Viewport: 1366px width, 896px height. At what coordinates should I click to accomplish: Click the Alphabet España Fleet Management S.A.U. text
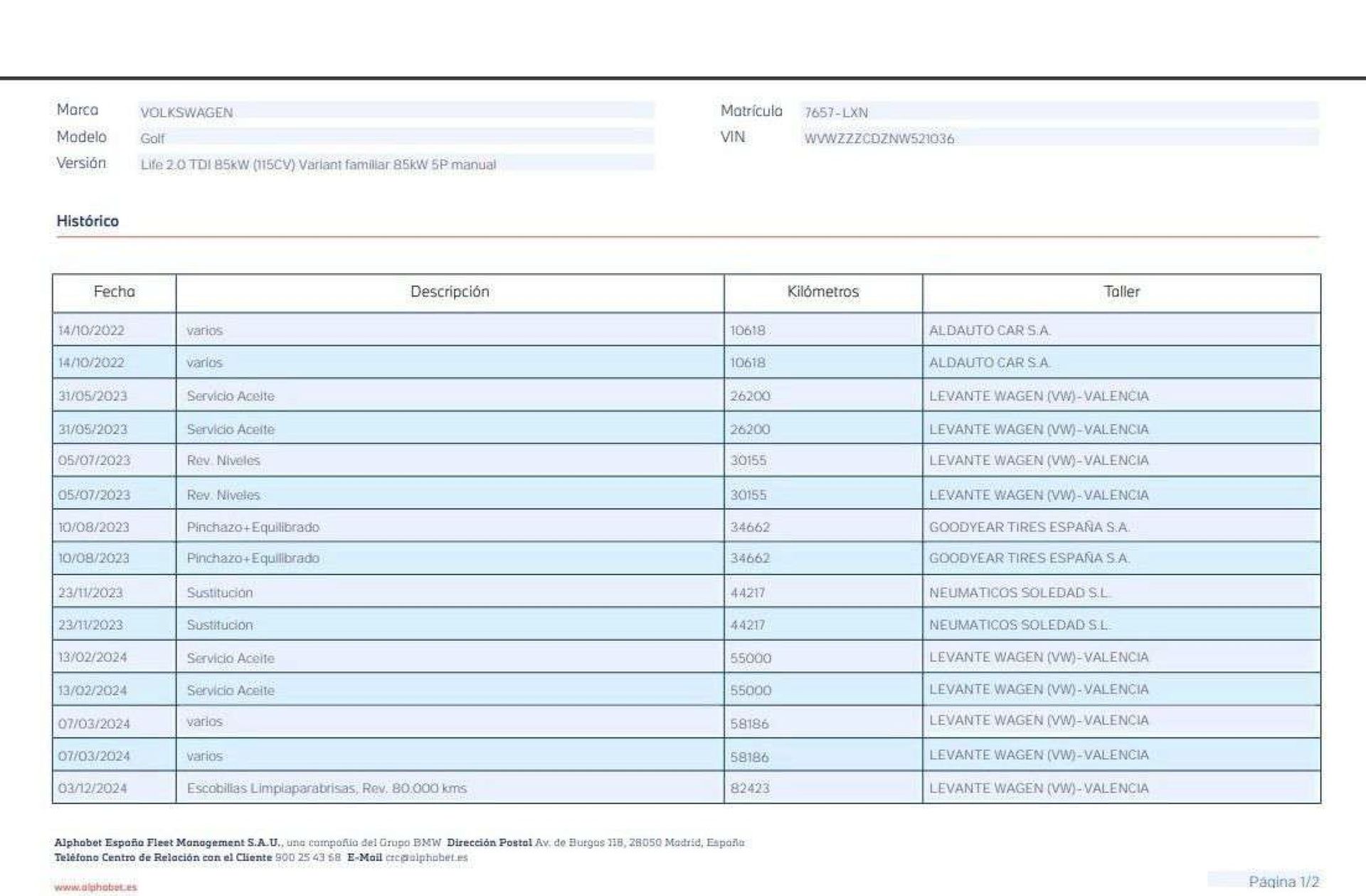pos(168,843)
